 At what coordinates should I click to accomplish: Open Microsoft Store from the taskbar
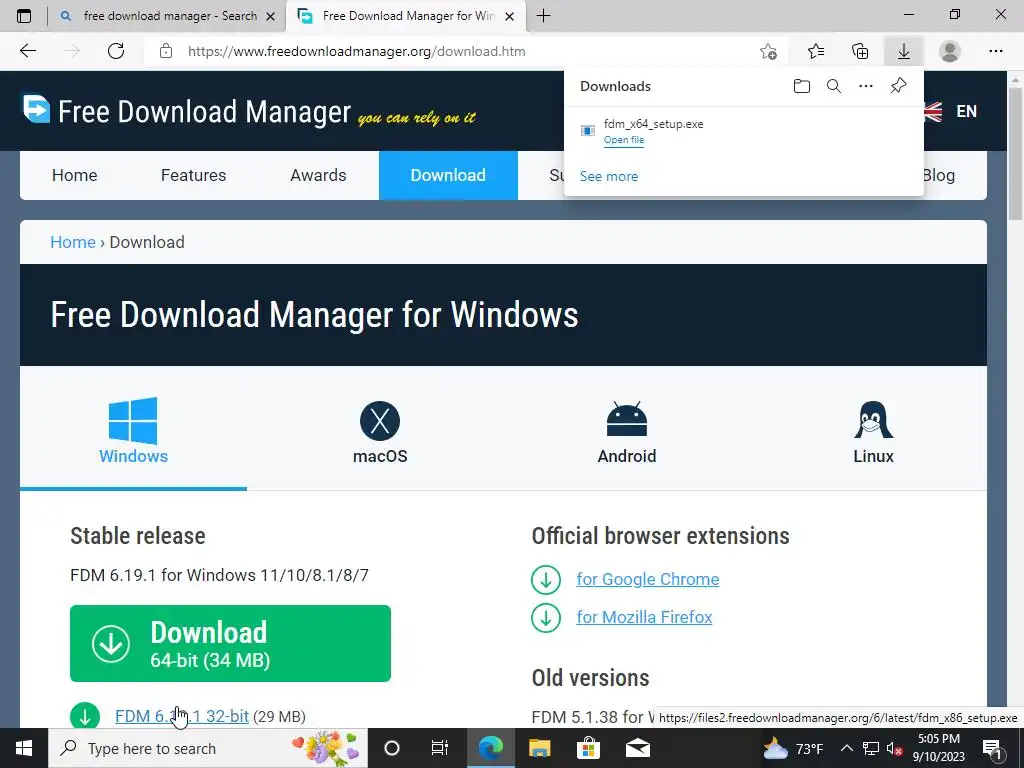click(588, 748)
